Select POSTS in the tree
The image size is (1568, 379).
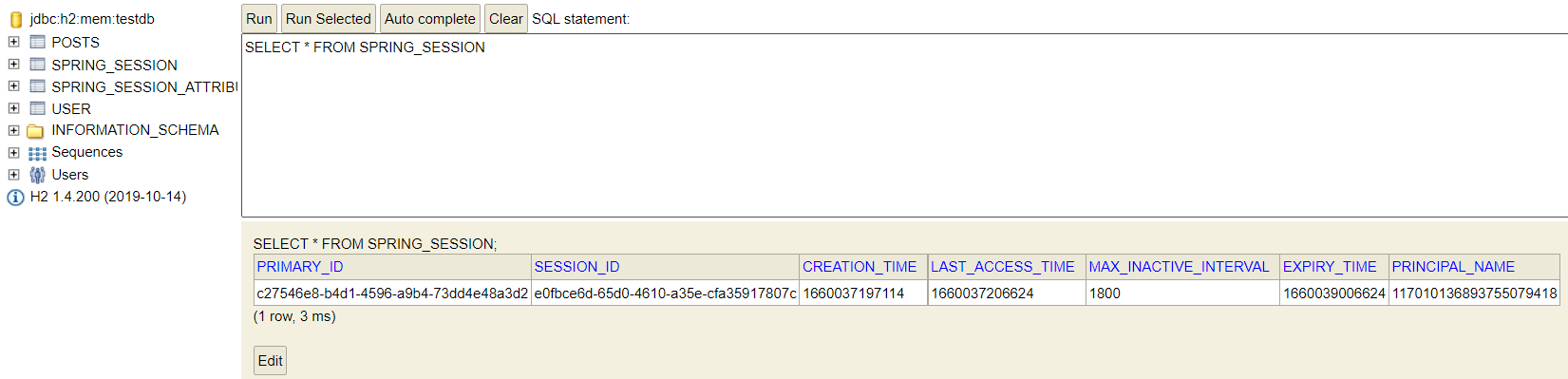click(x=76, y=43)
